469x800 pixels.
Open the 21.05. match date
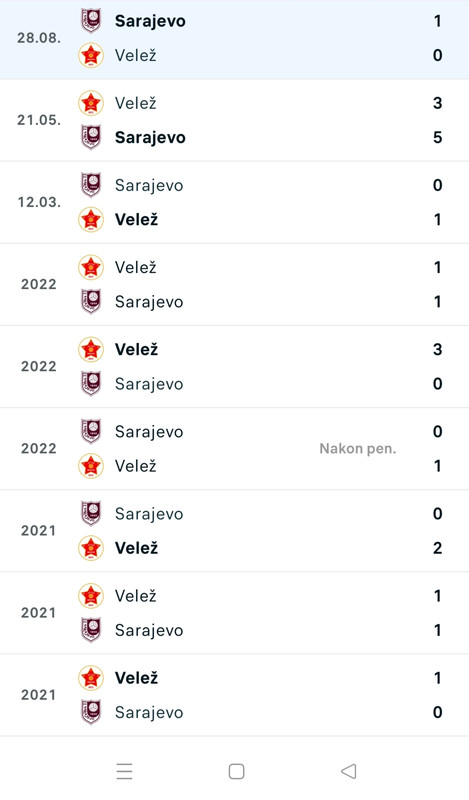click(x=39, y=120)
